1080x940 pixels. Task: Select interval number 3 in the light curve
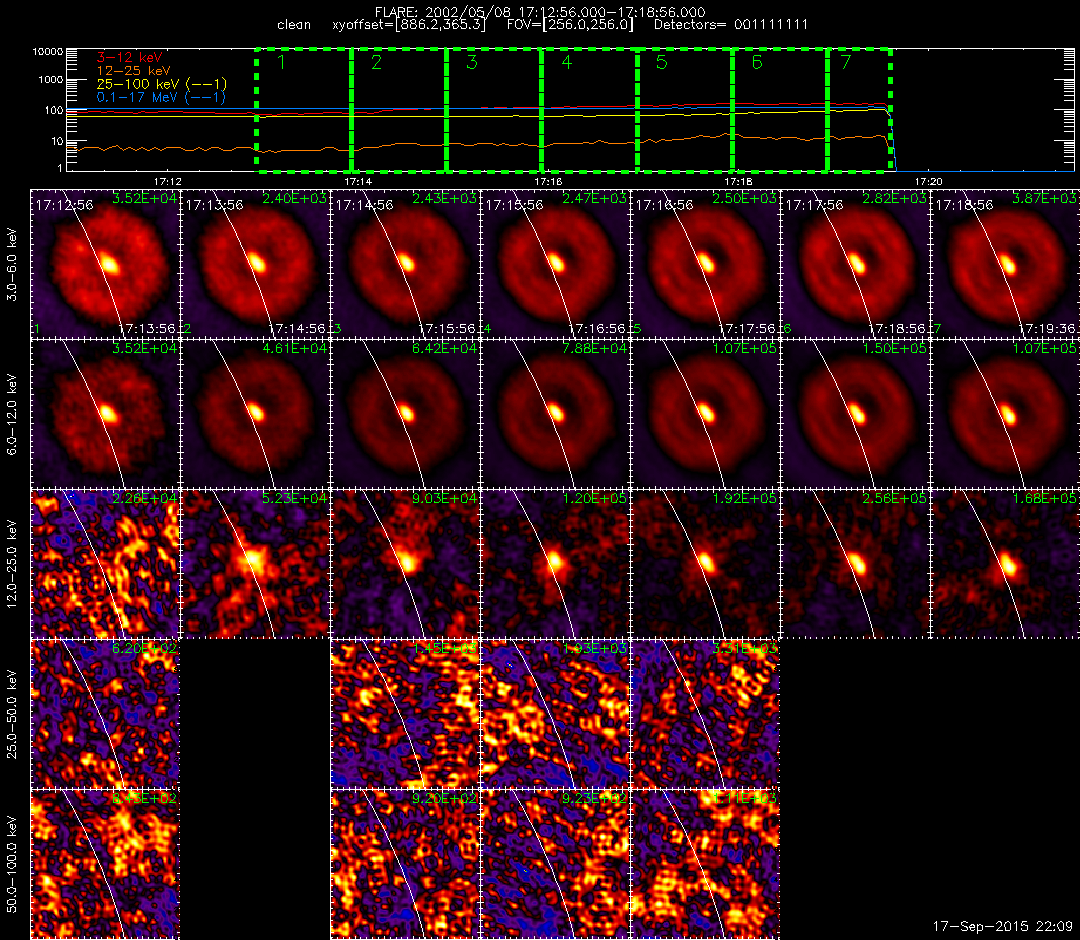(x=471, y=62)
